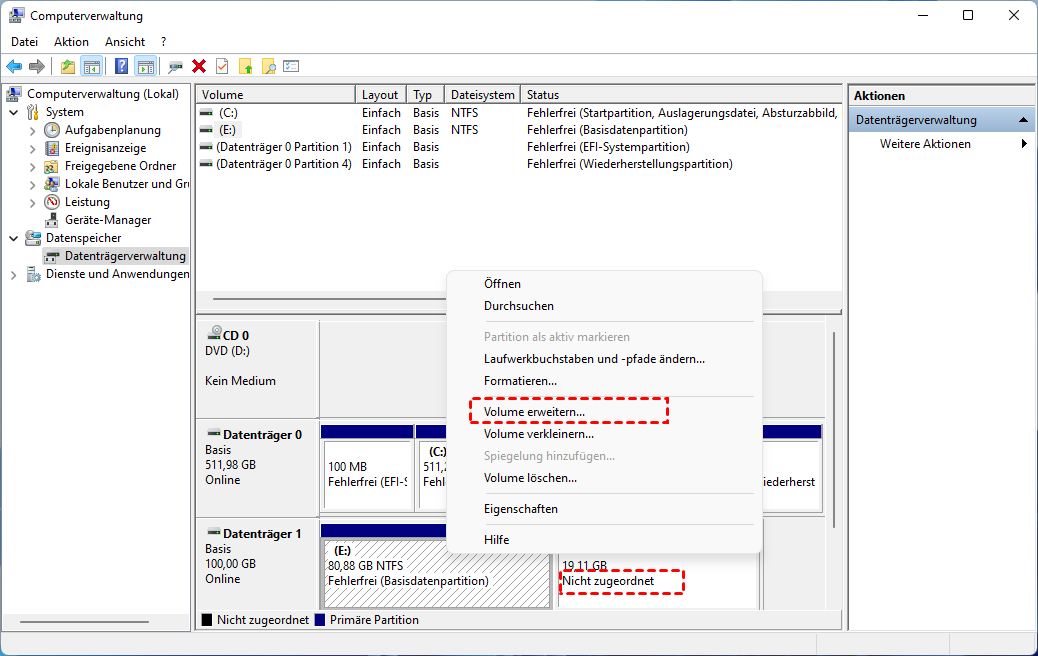Select the Datenspeicher storage icon
Image resolution: width=1038 pixels, height=656 pixels.
(32, 238)
